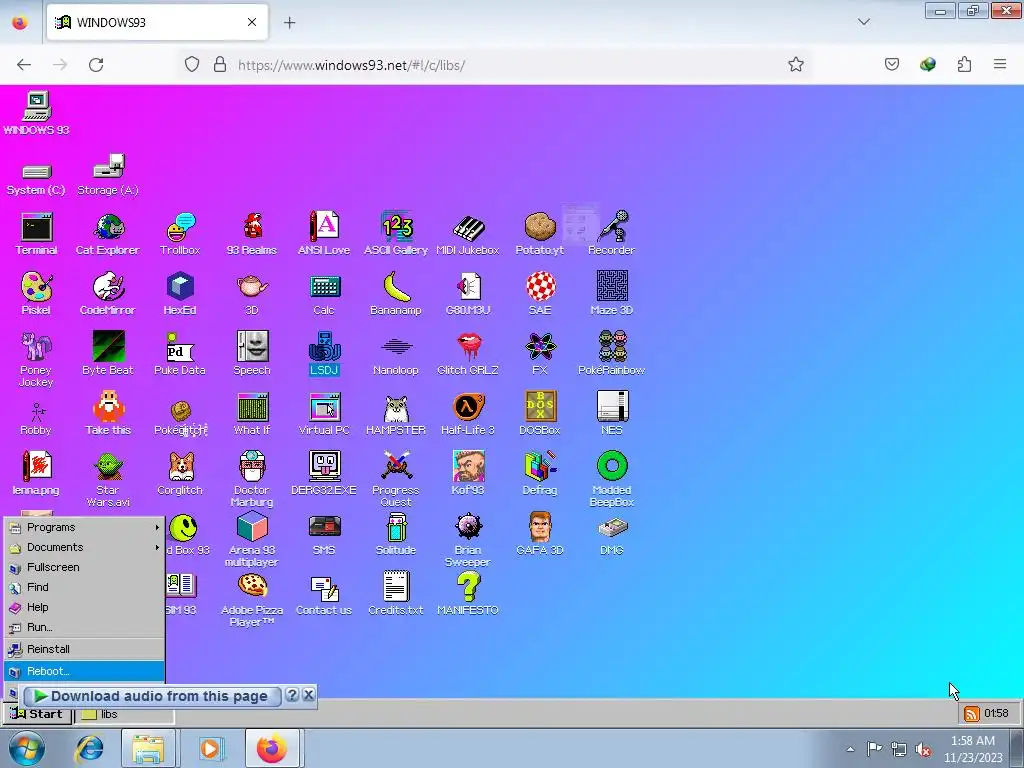Select the G80.M3U playlist icon
This screenshot has width=1024, height=768.
(x=468, y=293)
